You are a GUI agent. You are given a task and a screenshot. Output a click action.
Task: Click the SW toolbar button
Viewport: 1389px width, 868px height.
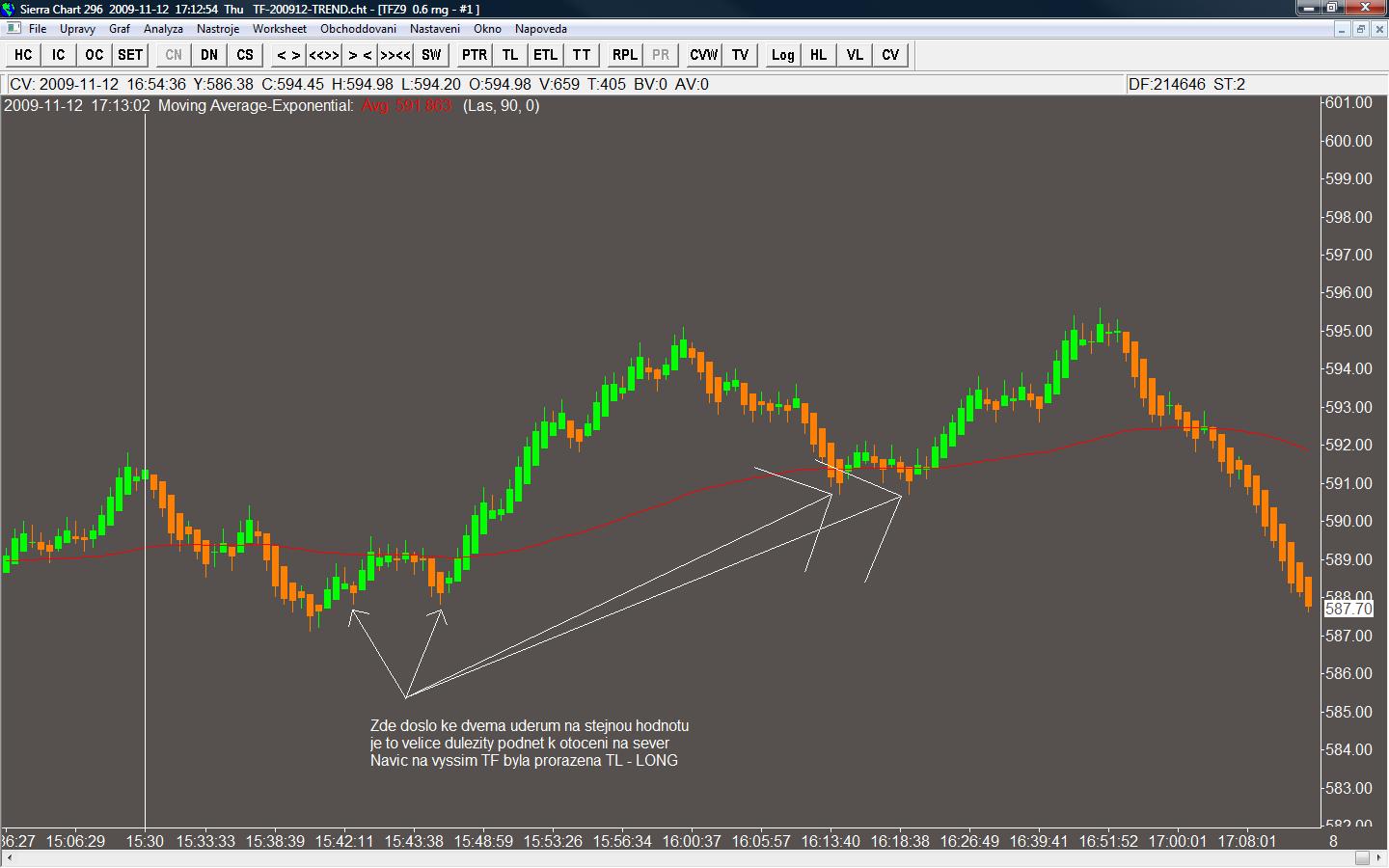(431, 55)
